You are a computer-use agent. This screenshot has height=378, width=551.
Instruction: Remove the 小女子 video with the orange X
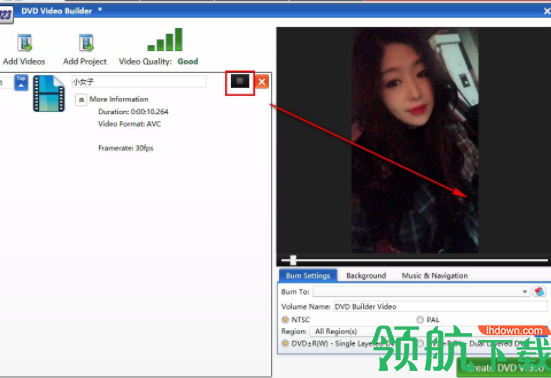coord(262,82)
